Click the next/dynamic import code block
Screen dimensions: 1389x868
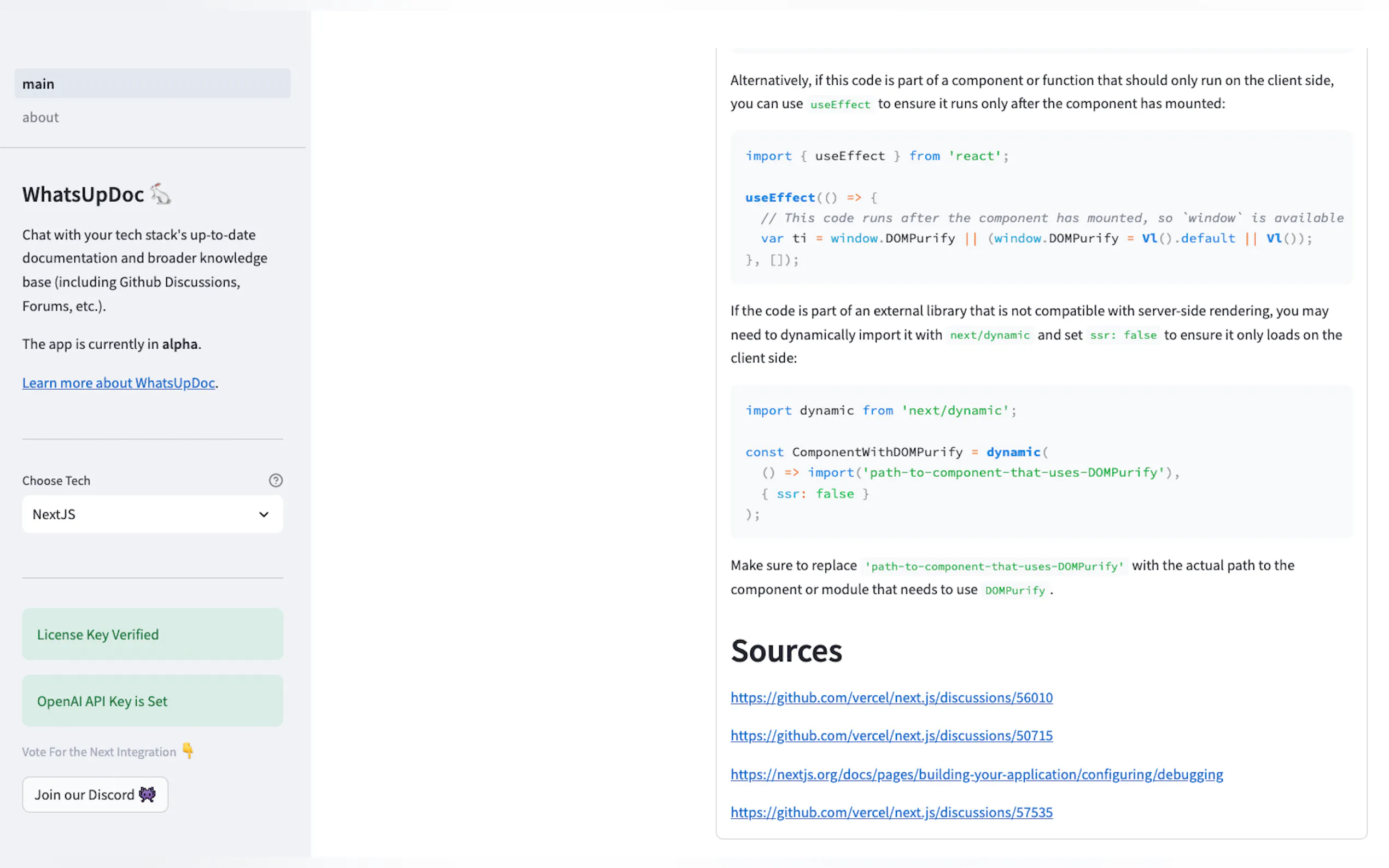(1041, 461)
